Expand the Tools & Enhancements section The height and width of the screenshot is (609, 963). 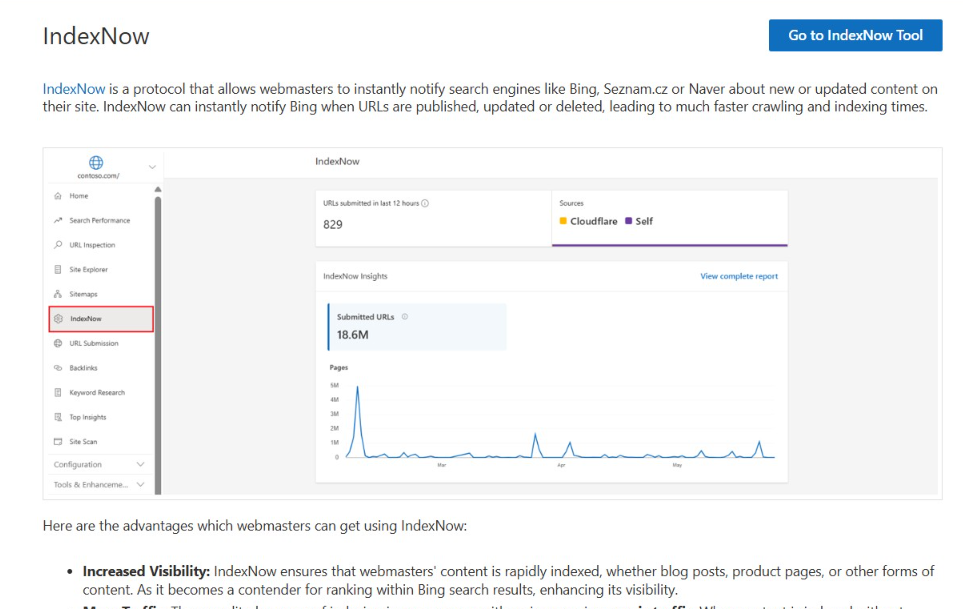(x=140, y=485)
